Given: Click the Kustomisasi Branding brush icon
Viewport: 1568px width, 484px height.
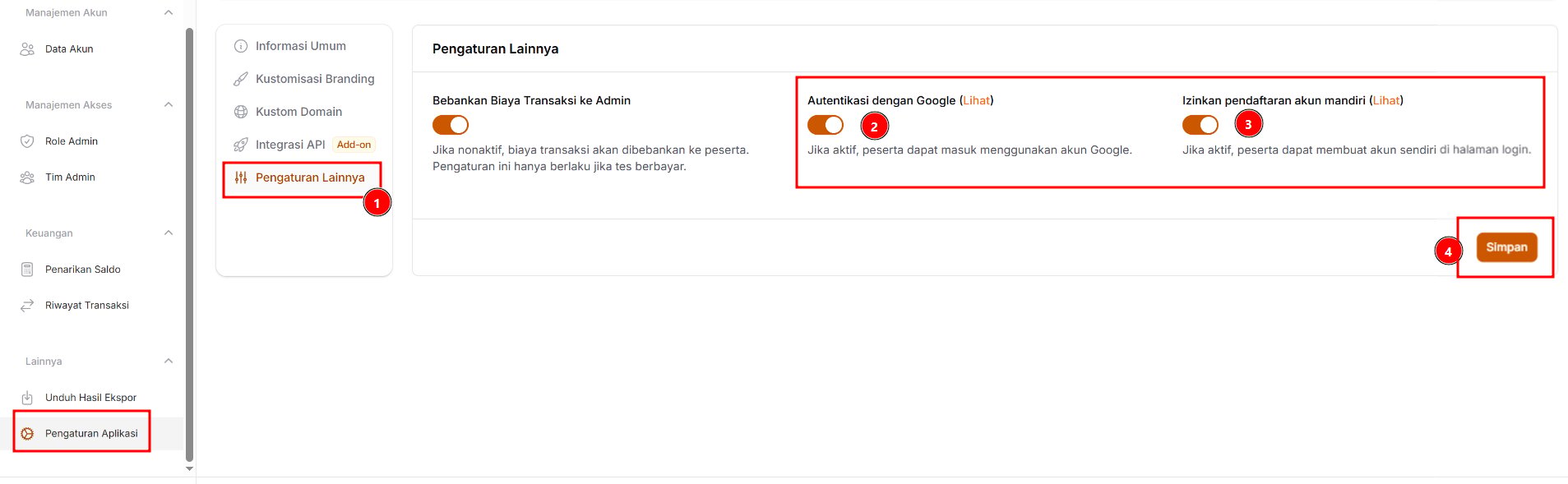Looking at the screenshot, I should click(241, 79).
